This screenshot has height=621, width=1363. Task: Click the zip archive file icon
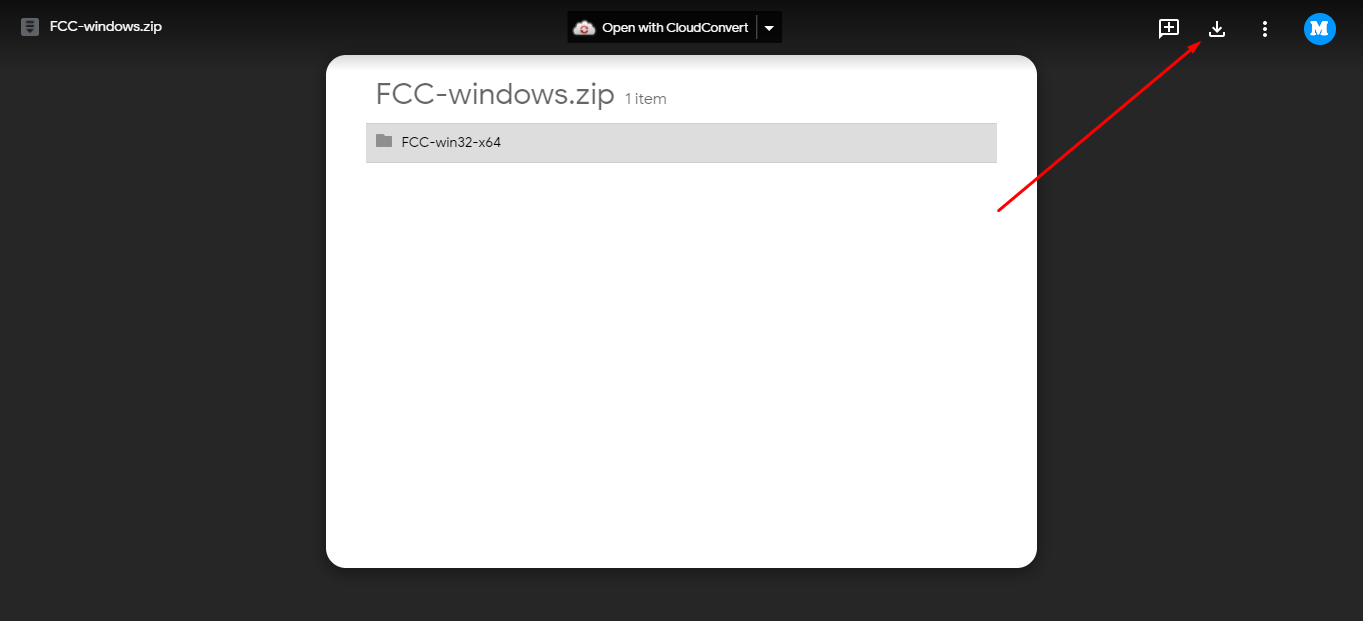[x=30, y=27]
